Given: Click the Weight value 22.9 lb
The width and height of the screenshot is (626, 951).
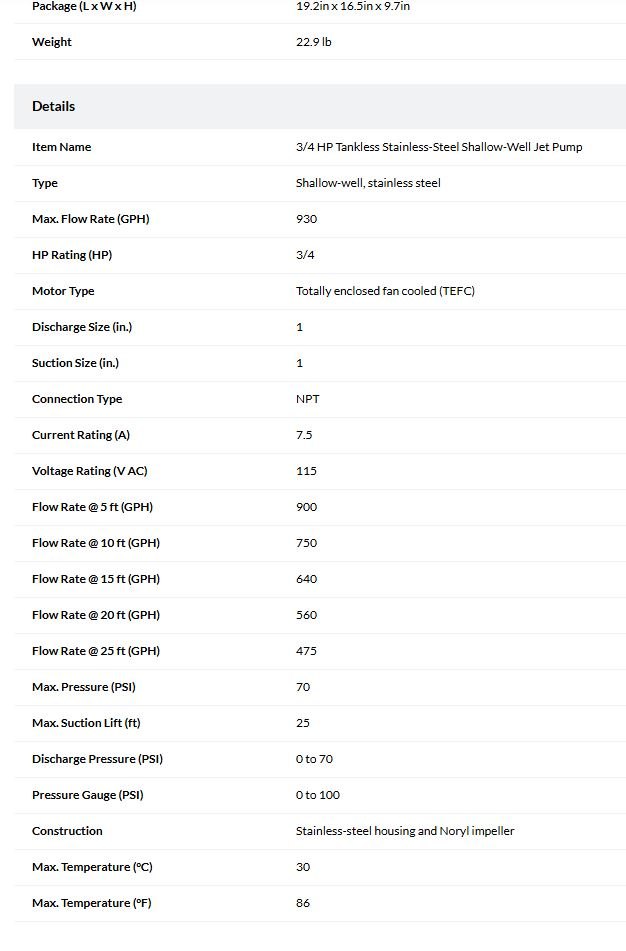Looking at the screenshot, I should [314, 42].
